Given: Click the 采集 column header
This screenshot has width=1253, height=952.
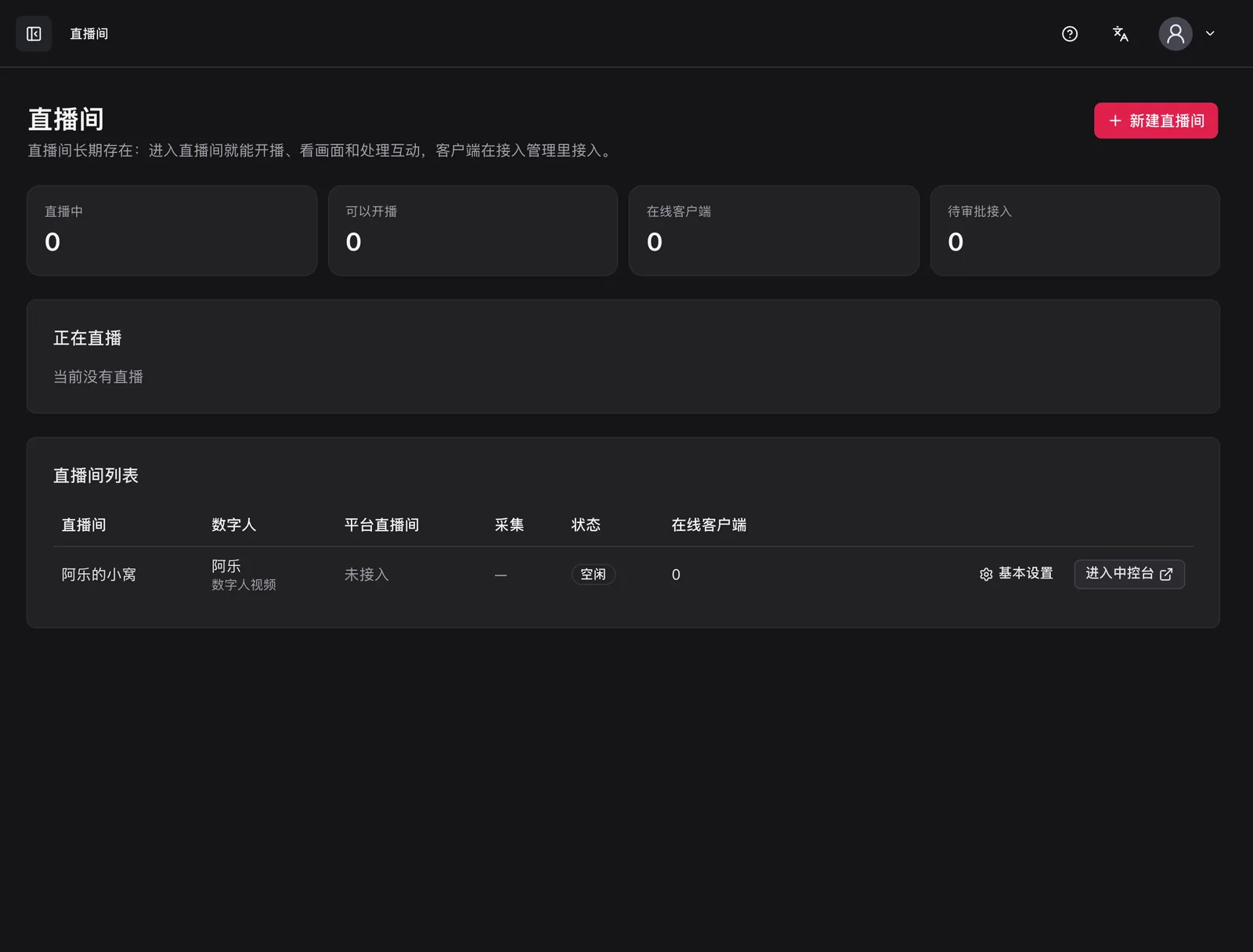Looking at the screenshot, I should click(510, 525).
